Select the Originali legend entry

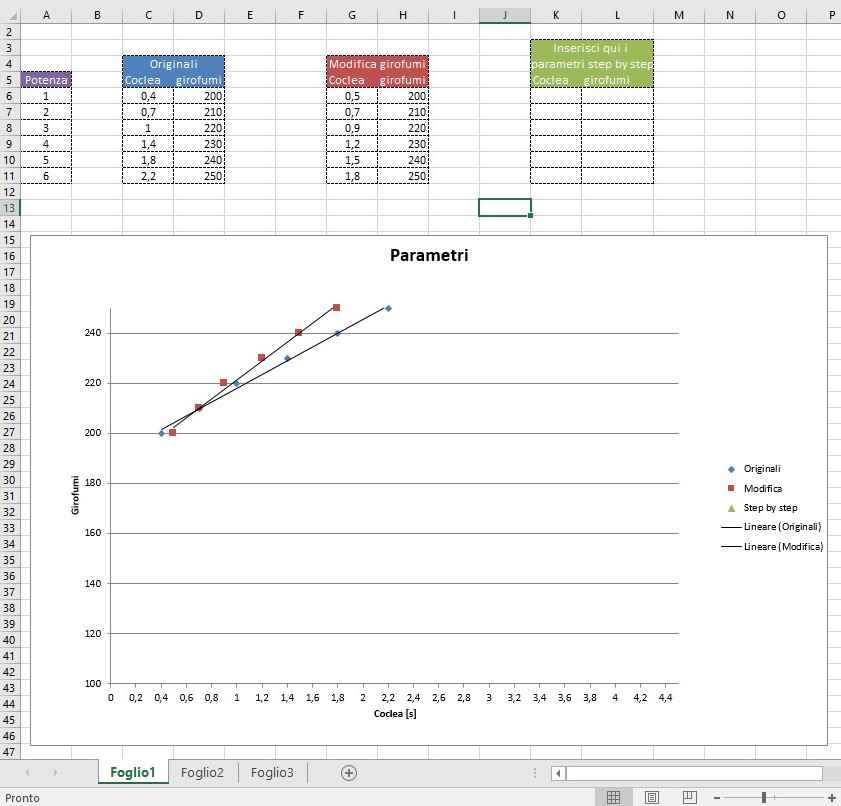754,469
